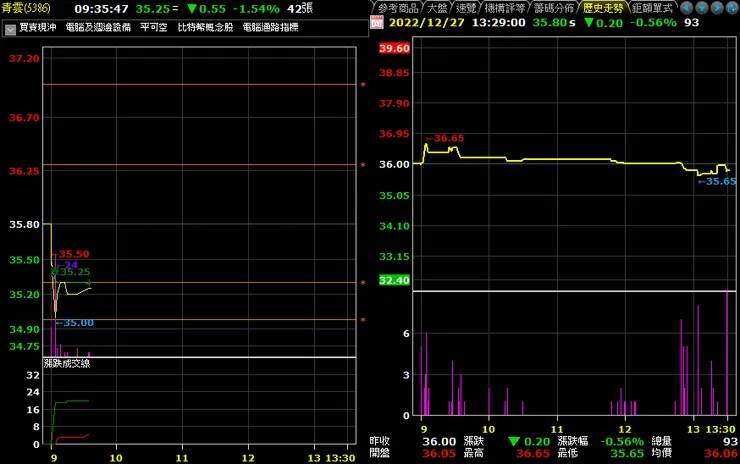
Task: Click the down arrow navigation icon
Action: 702,8
